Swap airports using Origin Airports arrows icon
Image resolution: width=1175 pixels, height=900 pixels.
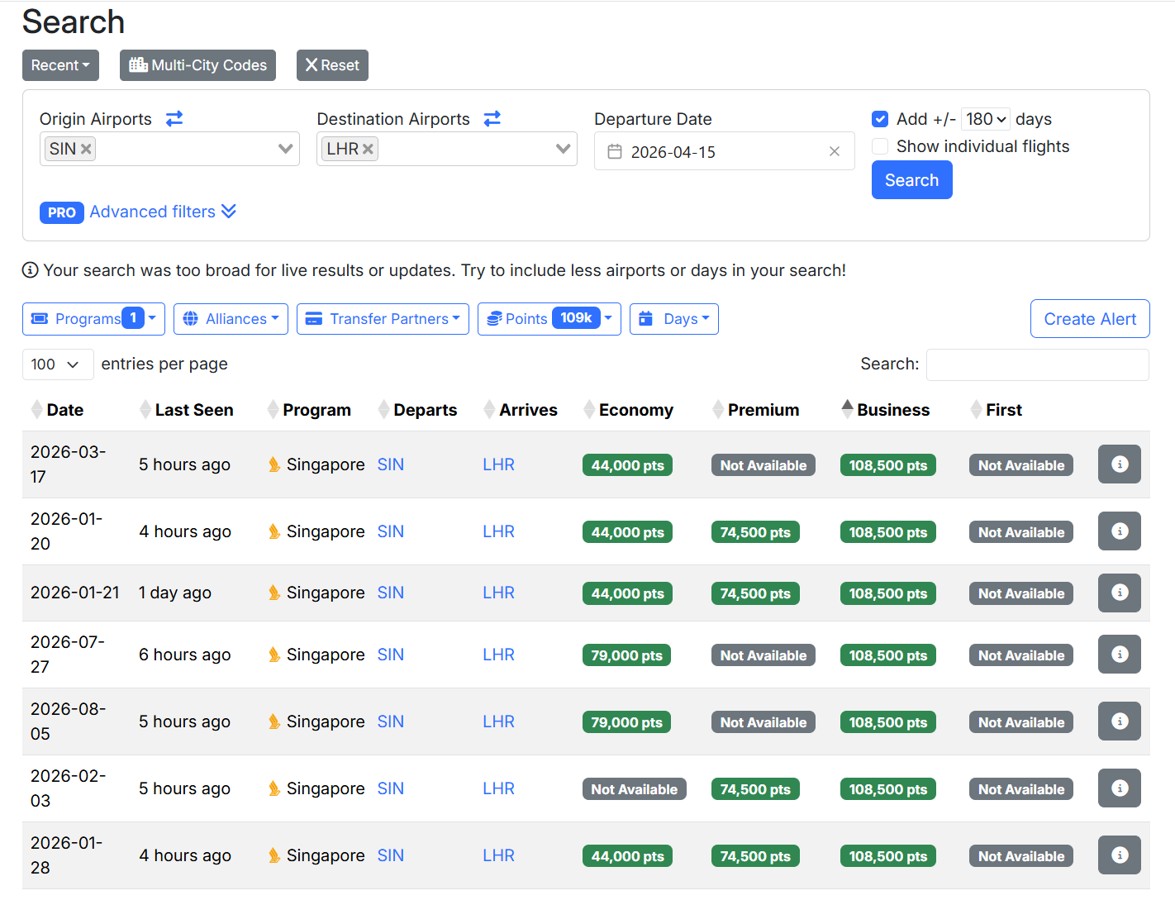coord(174,118)
